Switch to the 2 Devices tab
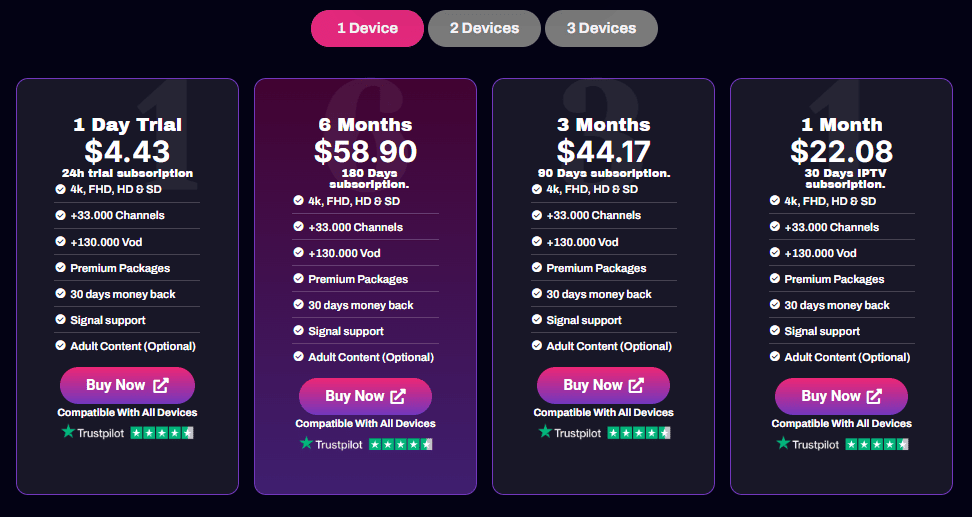 pos(484,28)
